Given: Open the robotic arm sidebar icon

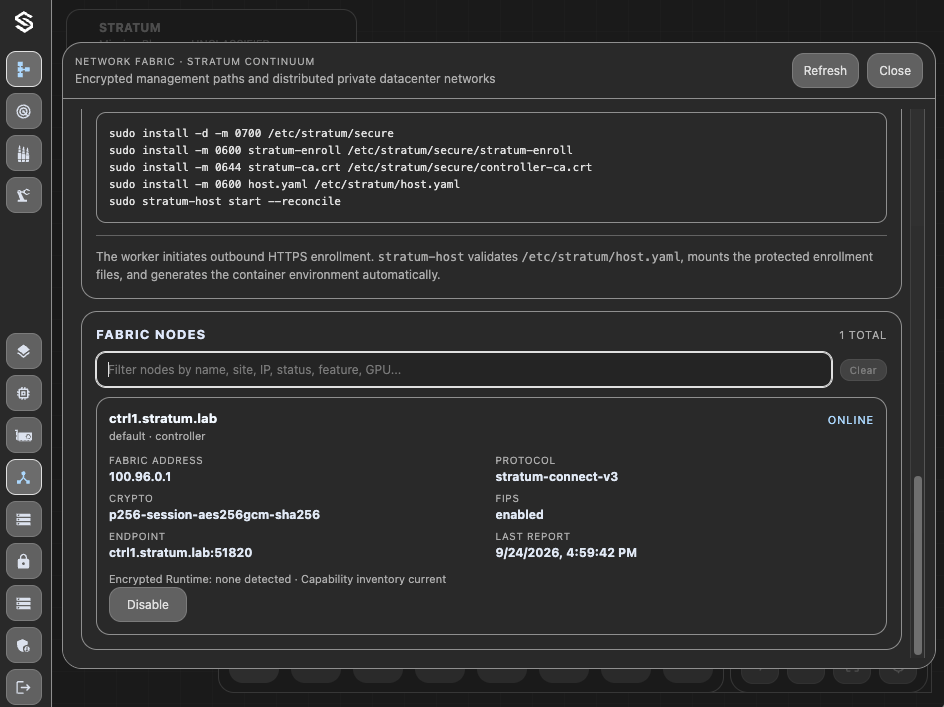Looking at the screenshot, I should pyautogui.click(x=23, y=195).
